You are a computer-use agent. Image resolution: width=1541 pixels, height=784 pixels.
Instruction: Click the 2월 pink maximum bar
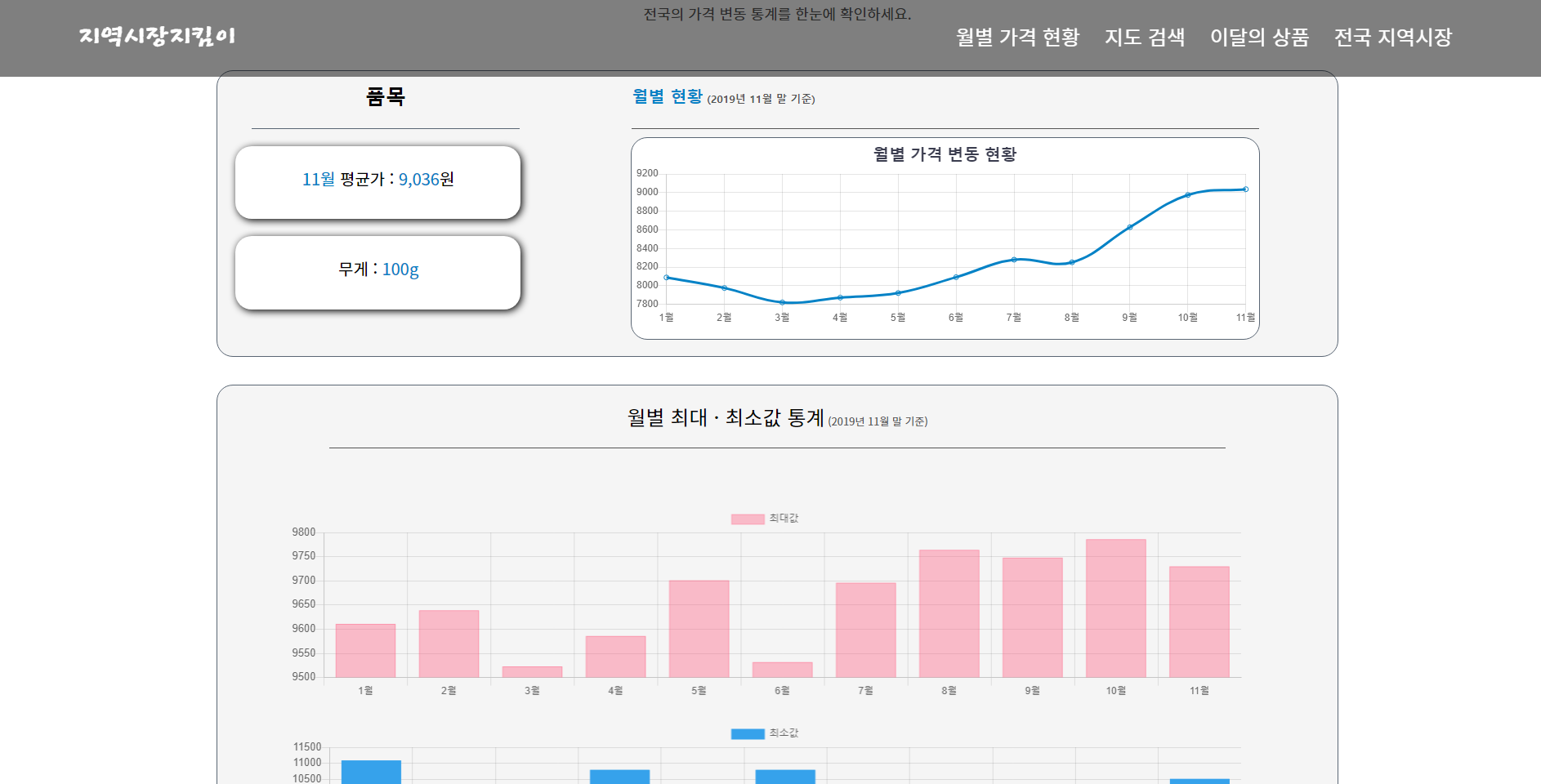click(449, 644)
